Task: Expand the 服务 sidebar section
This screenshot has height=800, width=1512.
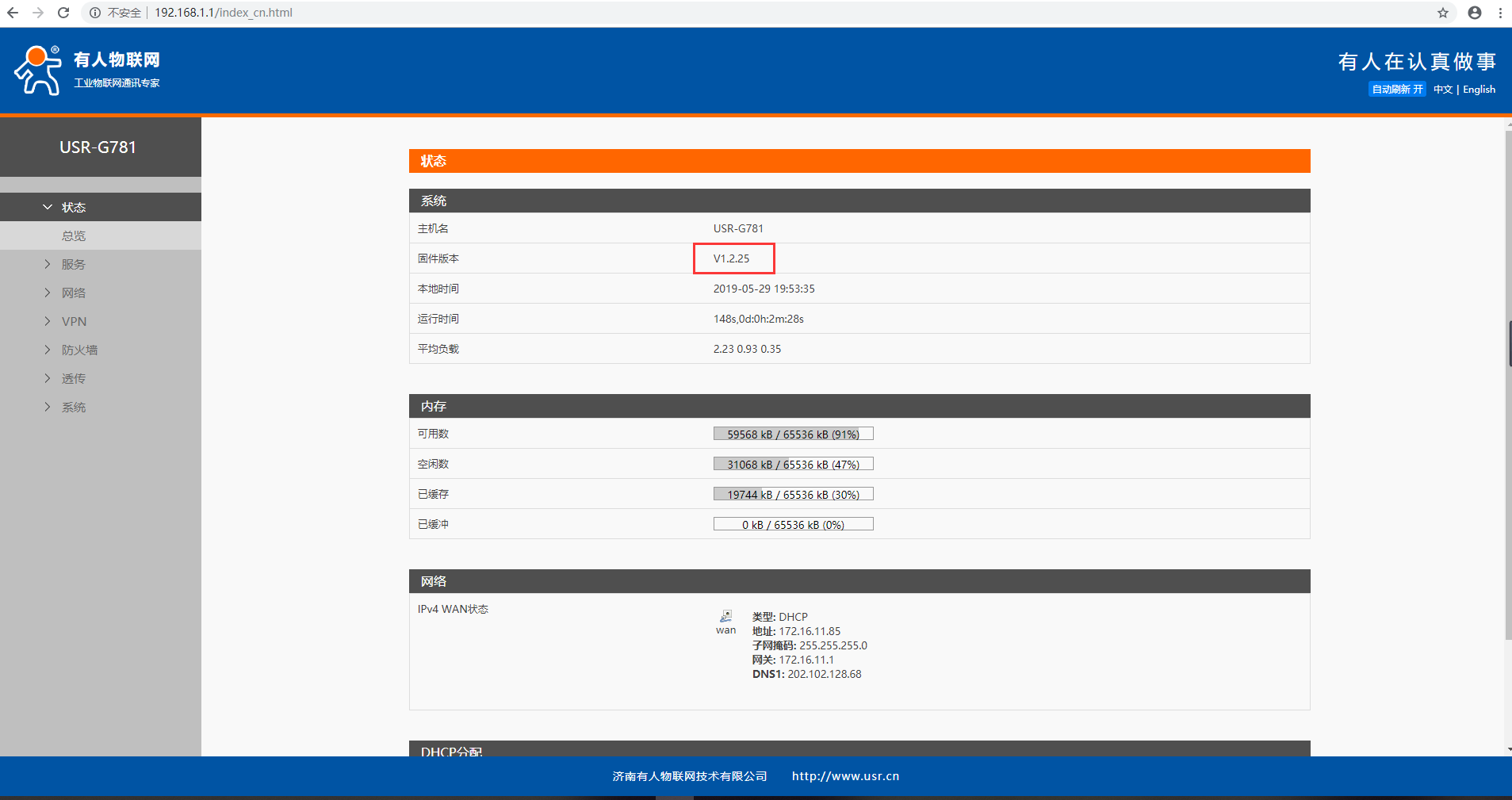Action: click(x=73, y=264)
